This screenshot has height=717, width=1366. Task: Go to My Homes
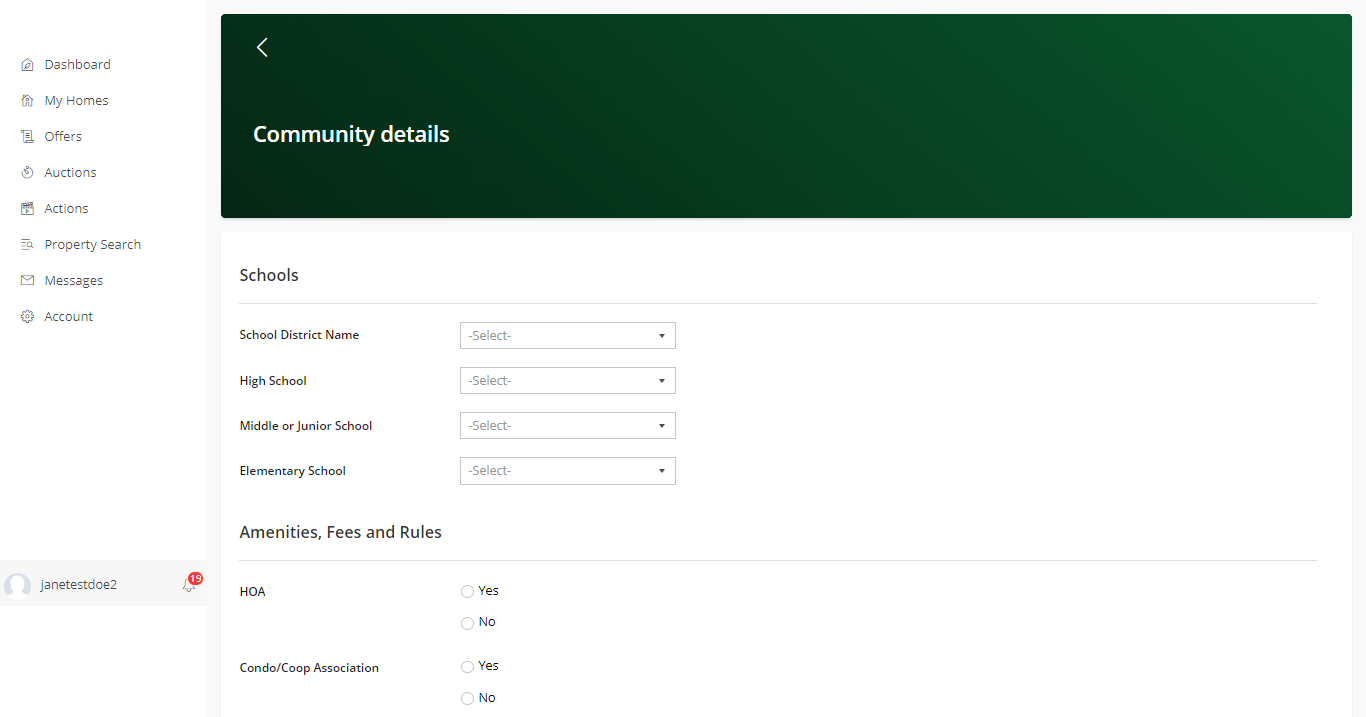click(x=76, y=101)
